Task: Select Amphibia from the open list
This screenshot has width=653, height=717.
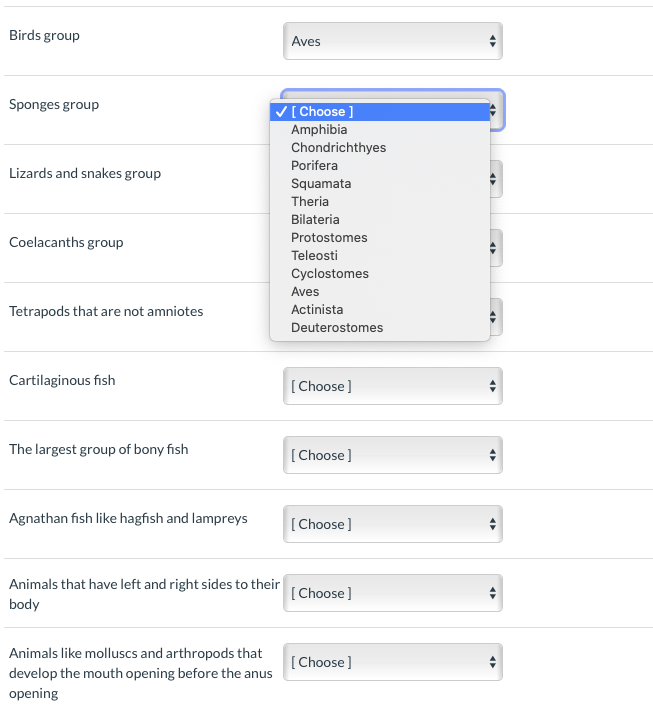Action: (x=319, y=130)
